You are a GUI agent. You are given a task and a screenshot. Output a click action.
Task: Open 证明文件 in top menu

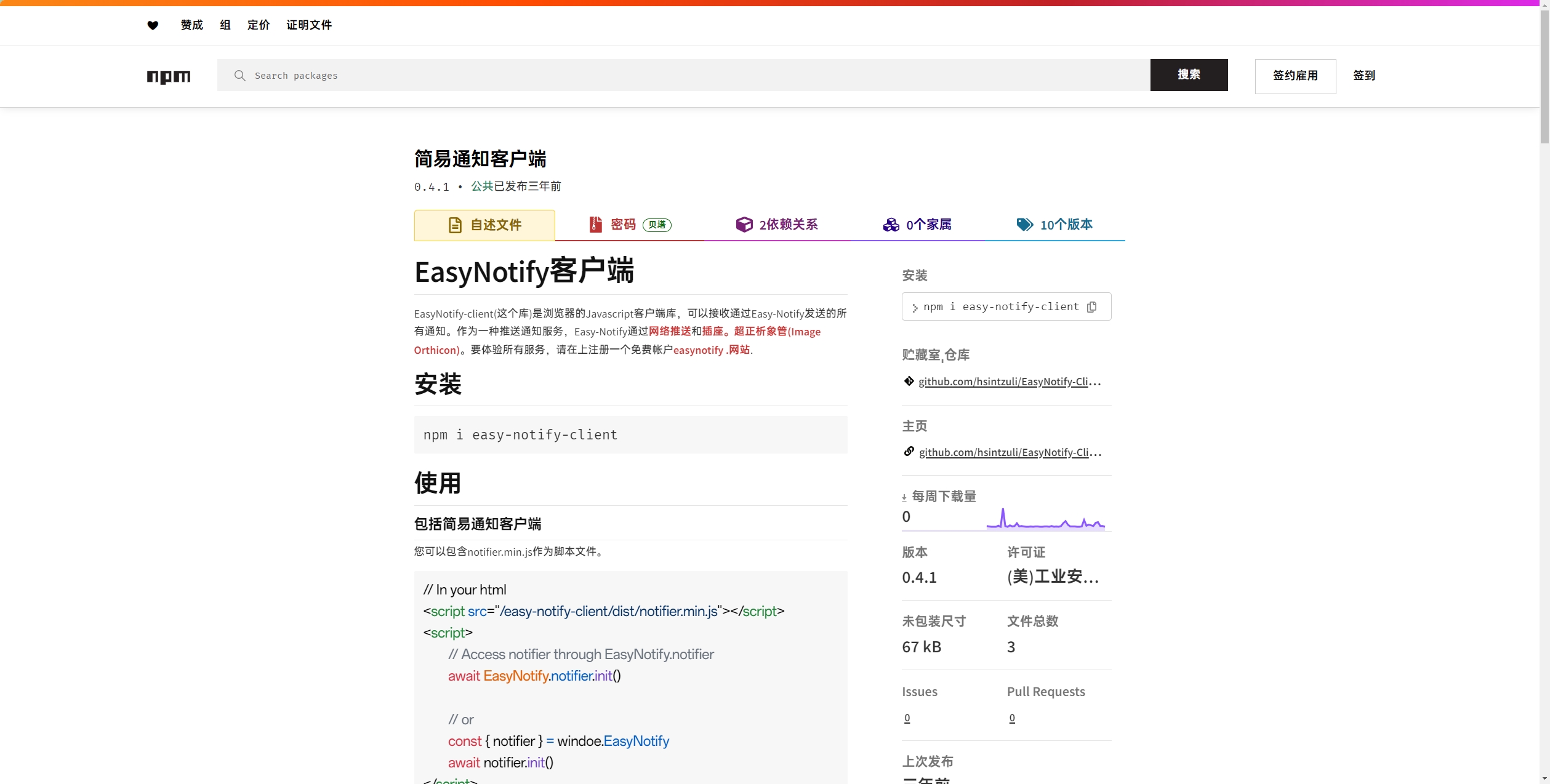click(309, 25)
